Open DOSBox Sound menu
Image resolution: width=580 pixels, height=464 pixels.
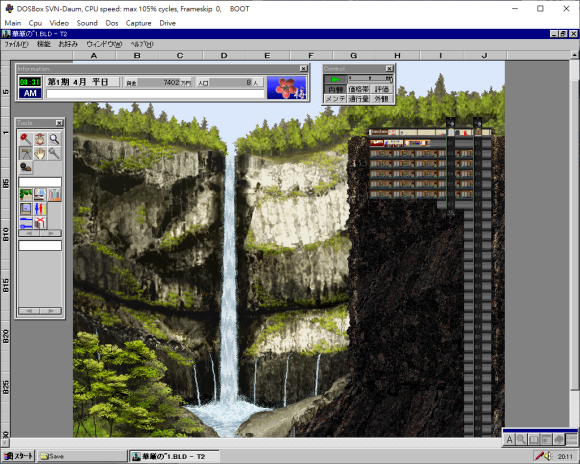click(x=87, y=23)
